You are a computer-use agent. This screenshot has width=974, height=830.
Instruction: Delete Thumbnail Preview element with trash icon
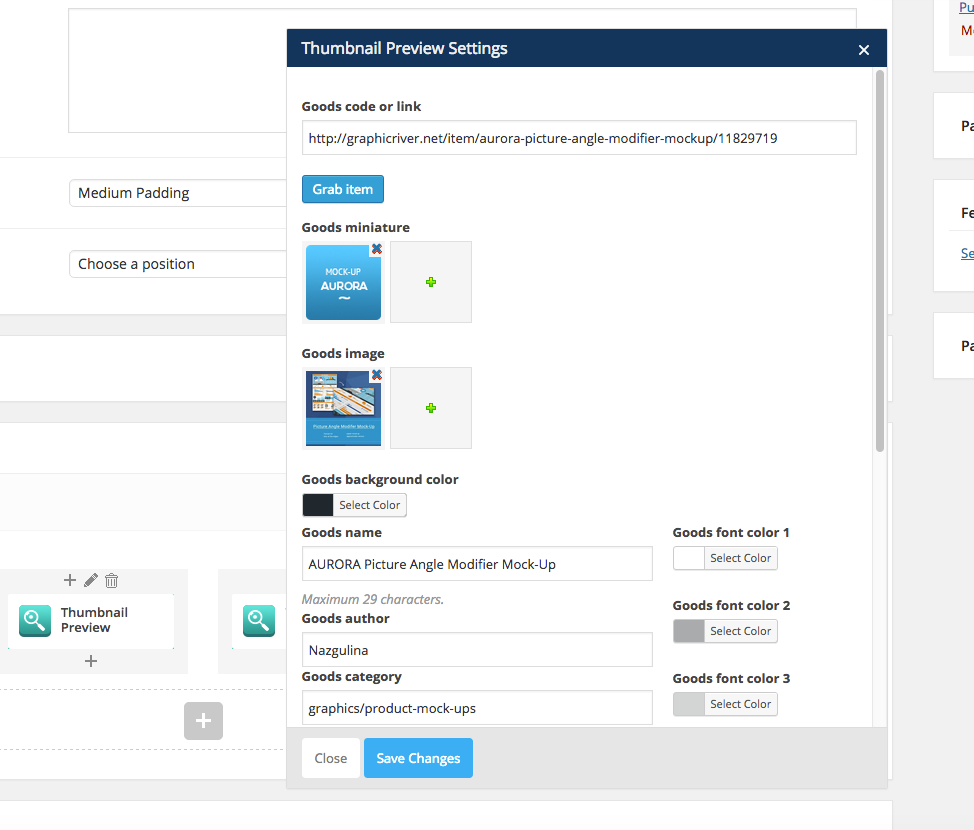pyautogui.click(x=112, y=580)
